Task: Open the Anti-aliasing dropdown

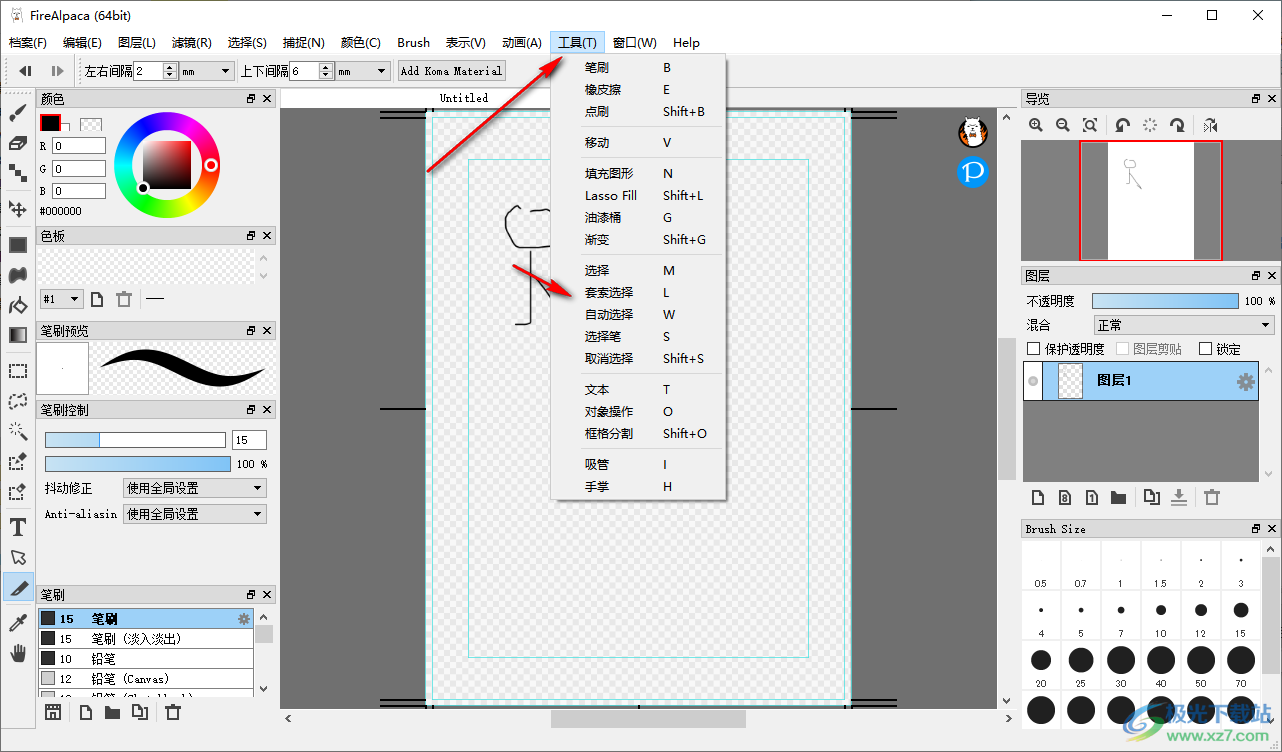Action: pos(194,514)
